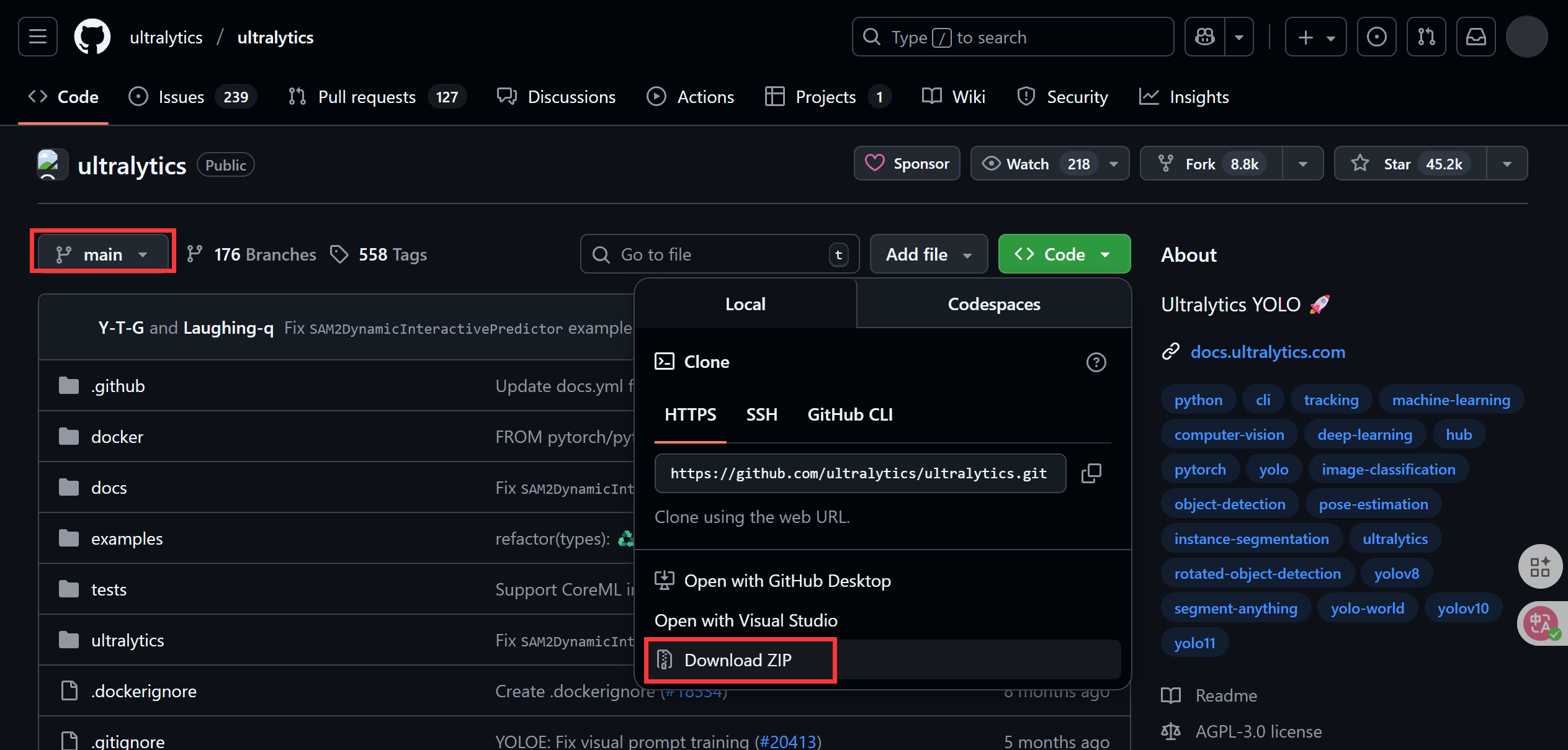Toggle the green Code dropdown button
The height and width of the screenshot is (750, 1568).
(x=1065, y=254)
